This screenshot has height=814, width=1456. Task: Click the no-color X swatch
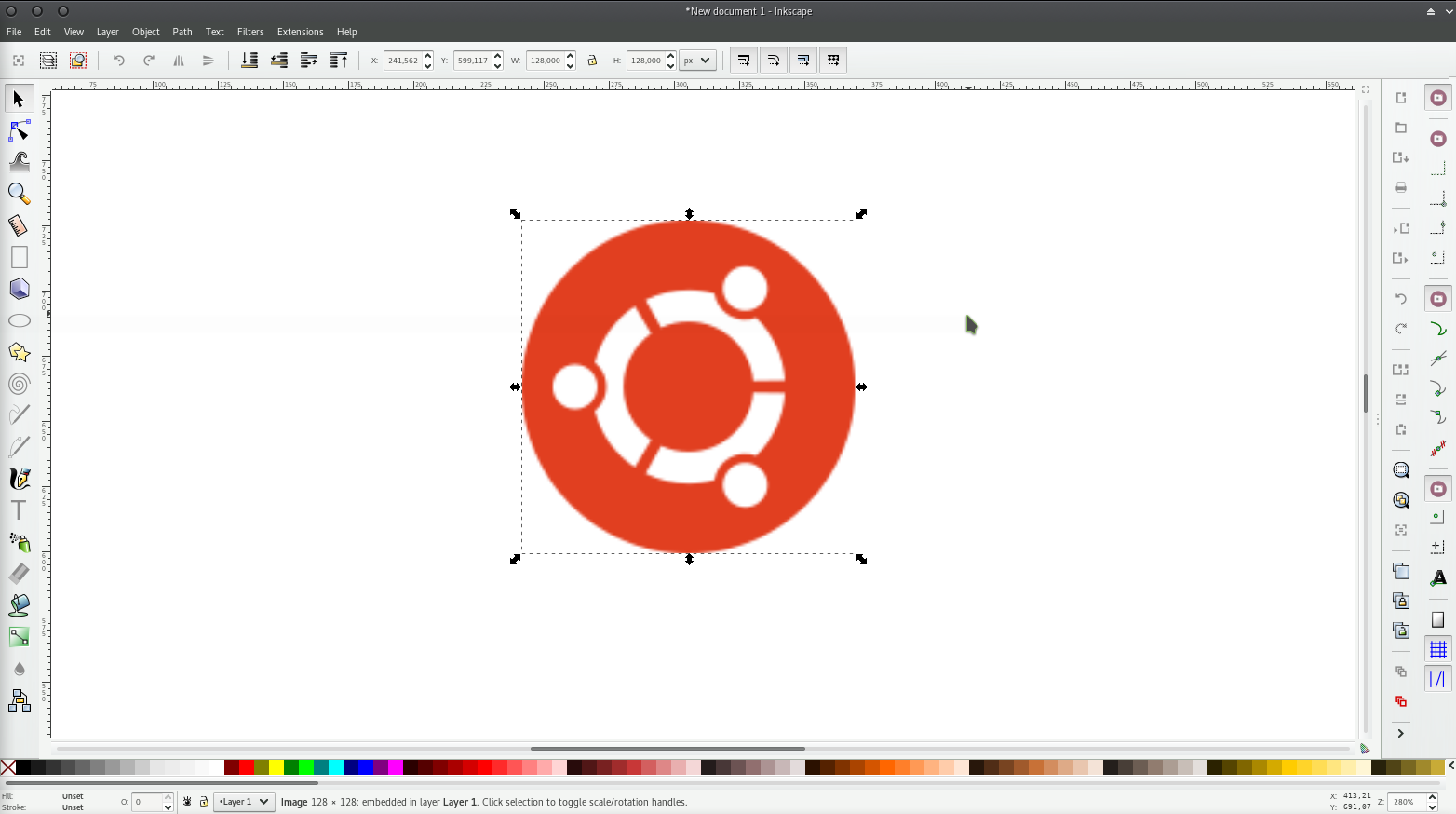[8, 767]
